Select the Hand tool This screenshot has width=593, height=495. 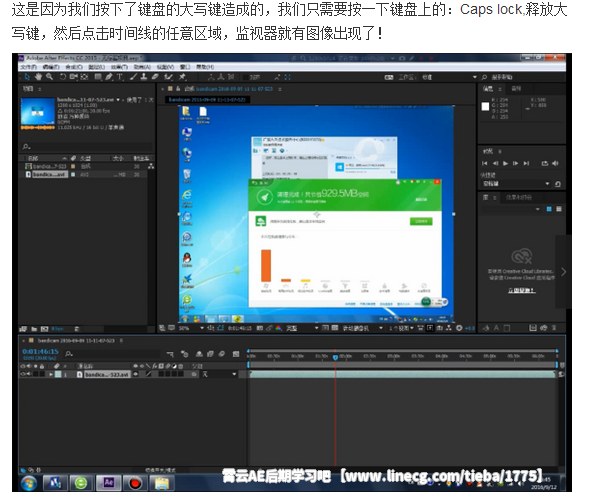(38, 77)
